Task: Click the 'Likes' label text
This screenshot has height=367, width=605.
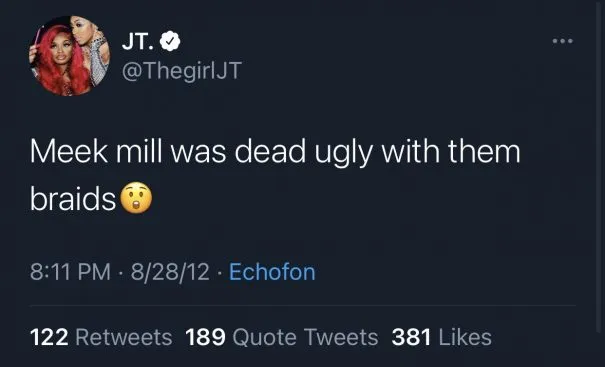Action: (465, 337)
